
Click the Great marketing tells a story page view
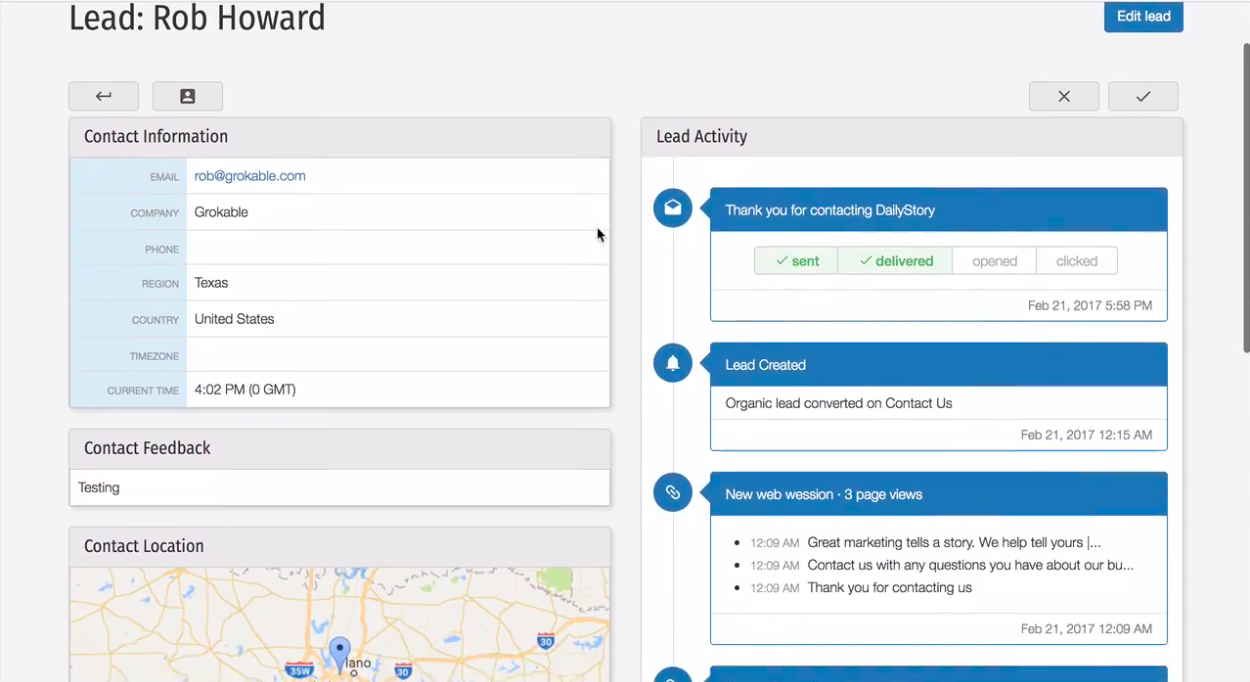[954, 543]
